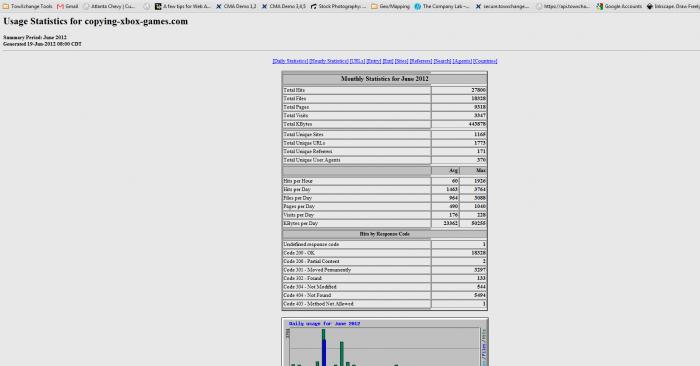The height and width of the screenshot is (366, 700).
Task: Open the TowXchange Tools bookmark folder
Action: click(28, 6)
